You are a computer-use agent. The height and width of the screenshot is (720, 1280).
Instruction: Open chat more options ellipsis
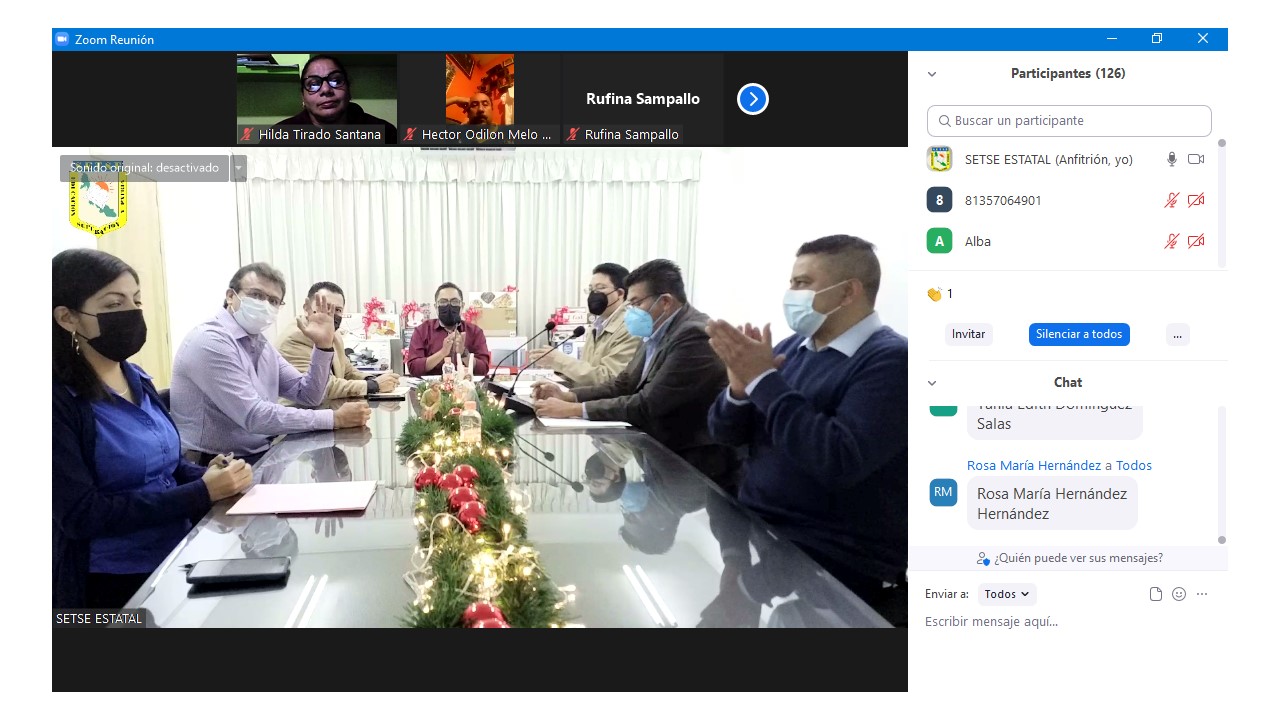tap(1202, 594)
